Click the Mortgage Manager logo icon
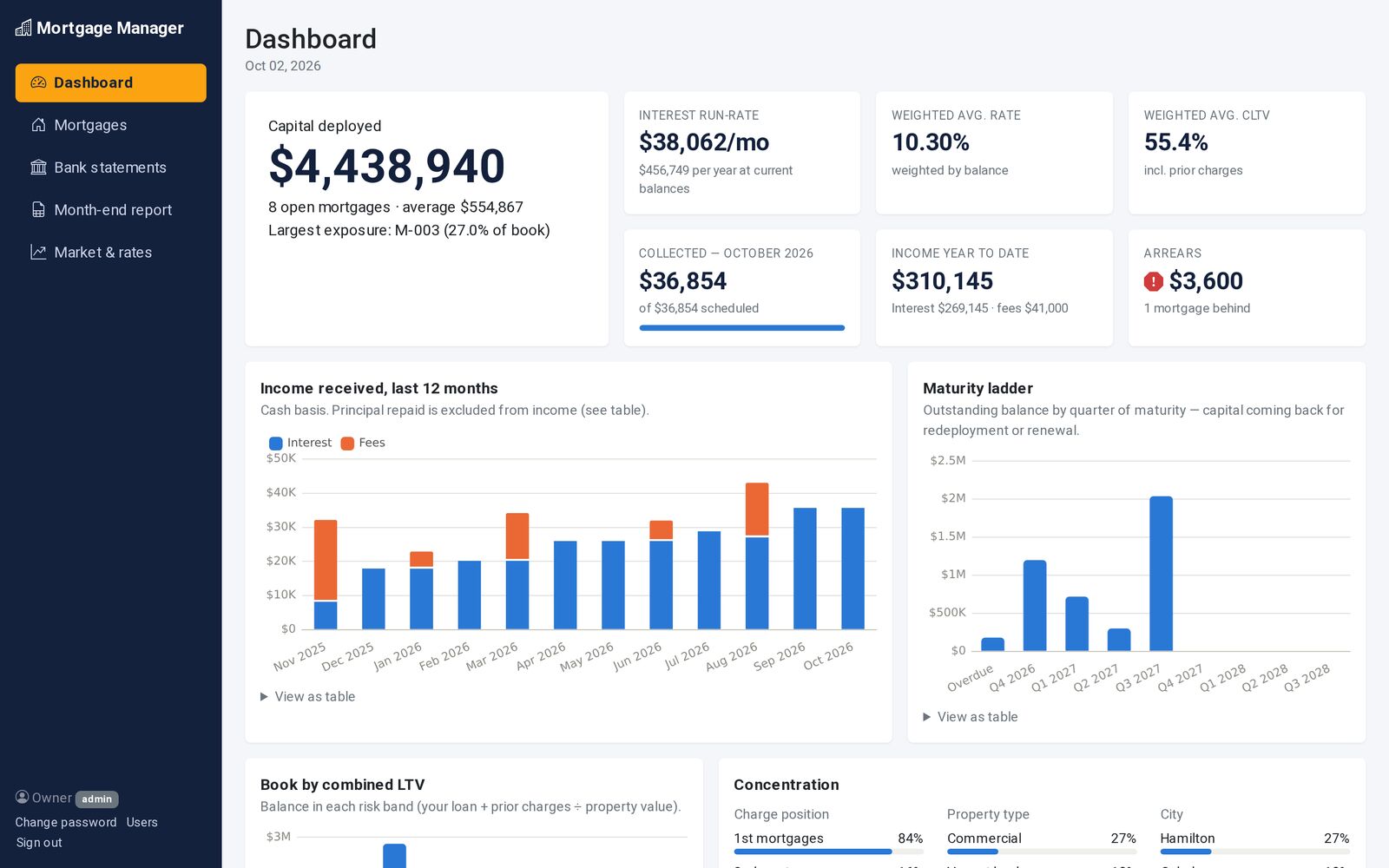 click(x=23, y=28)
